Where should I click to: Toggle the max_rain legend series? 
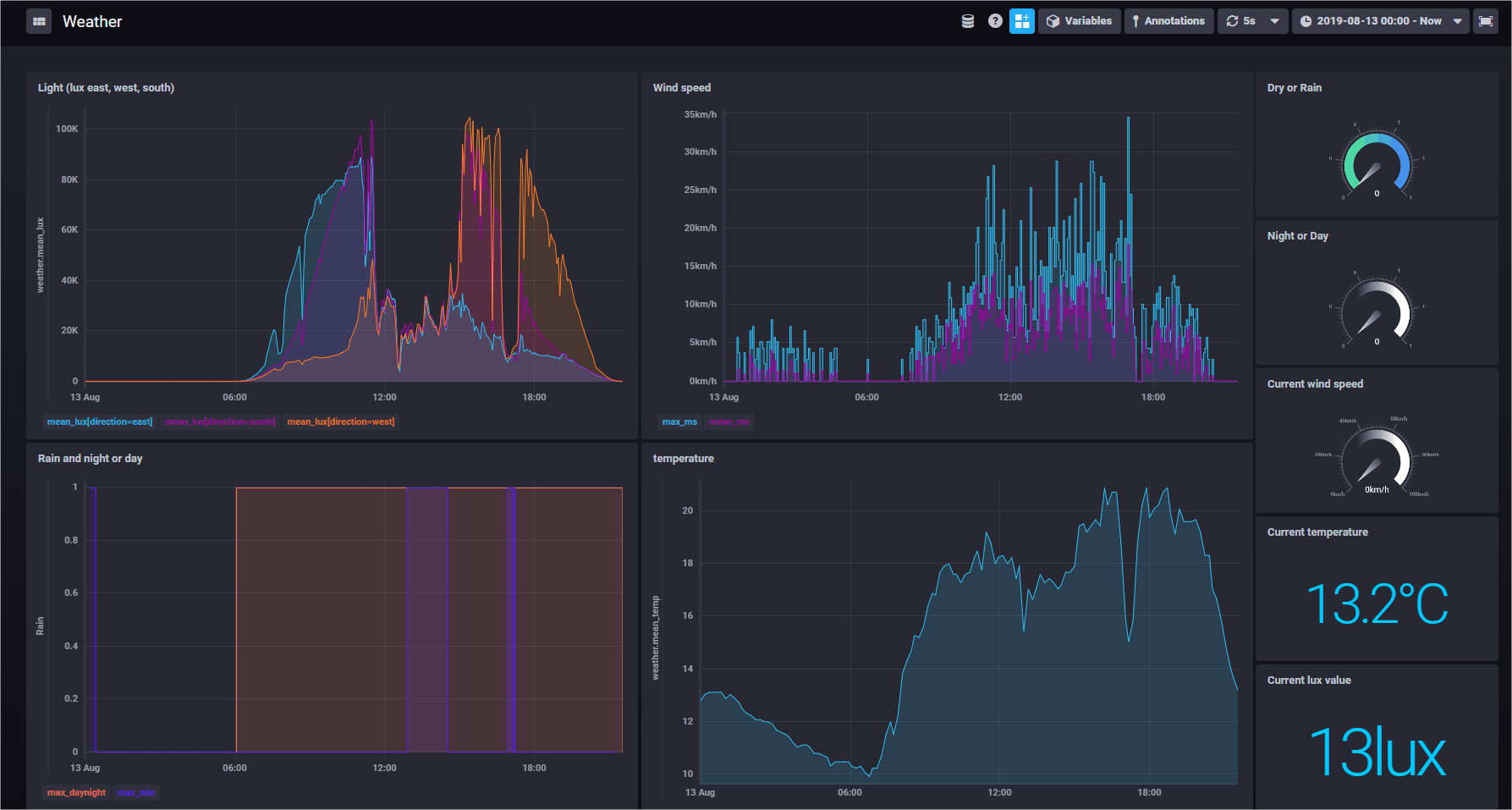tap(136, 792)
